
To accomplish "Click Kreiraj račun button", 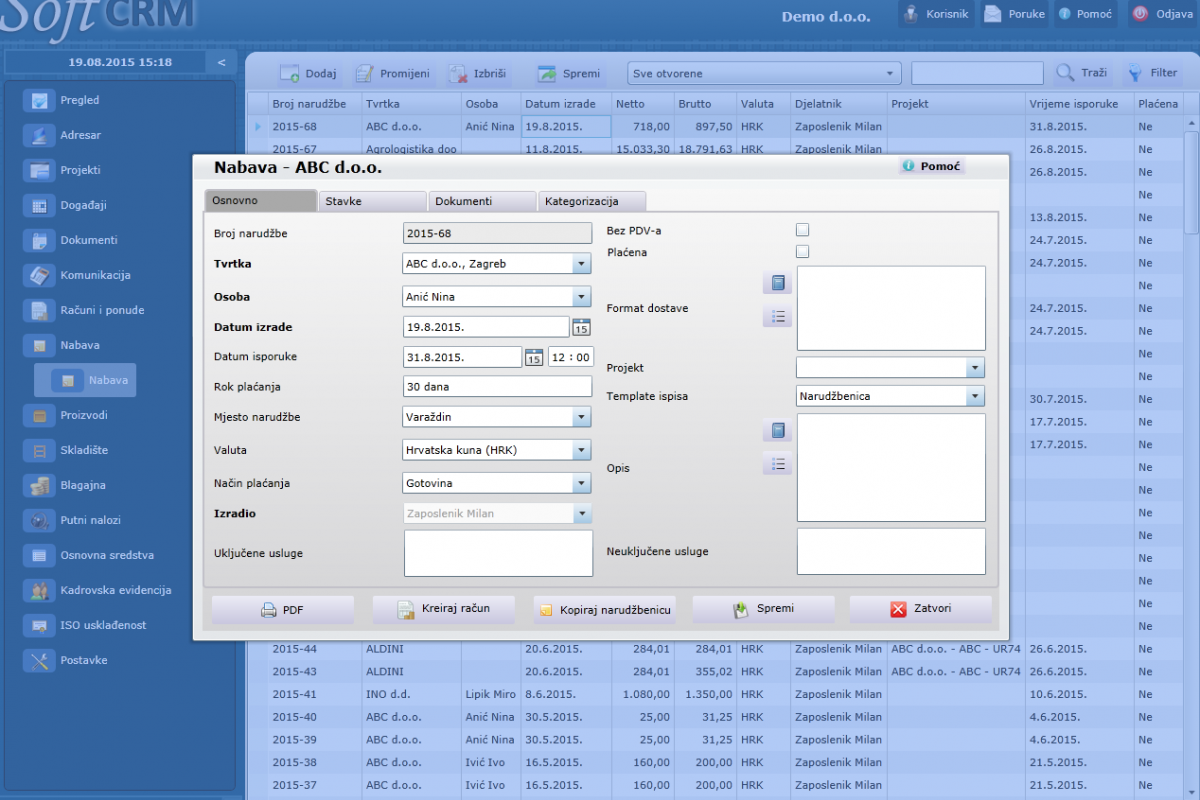I will (x=444, y=609).
